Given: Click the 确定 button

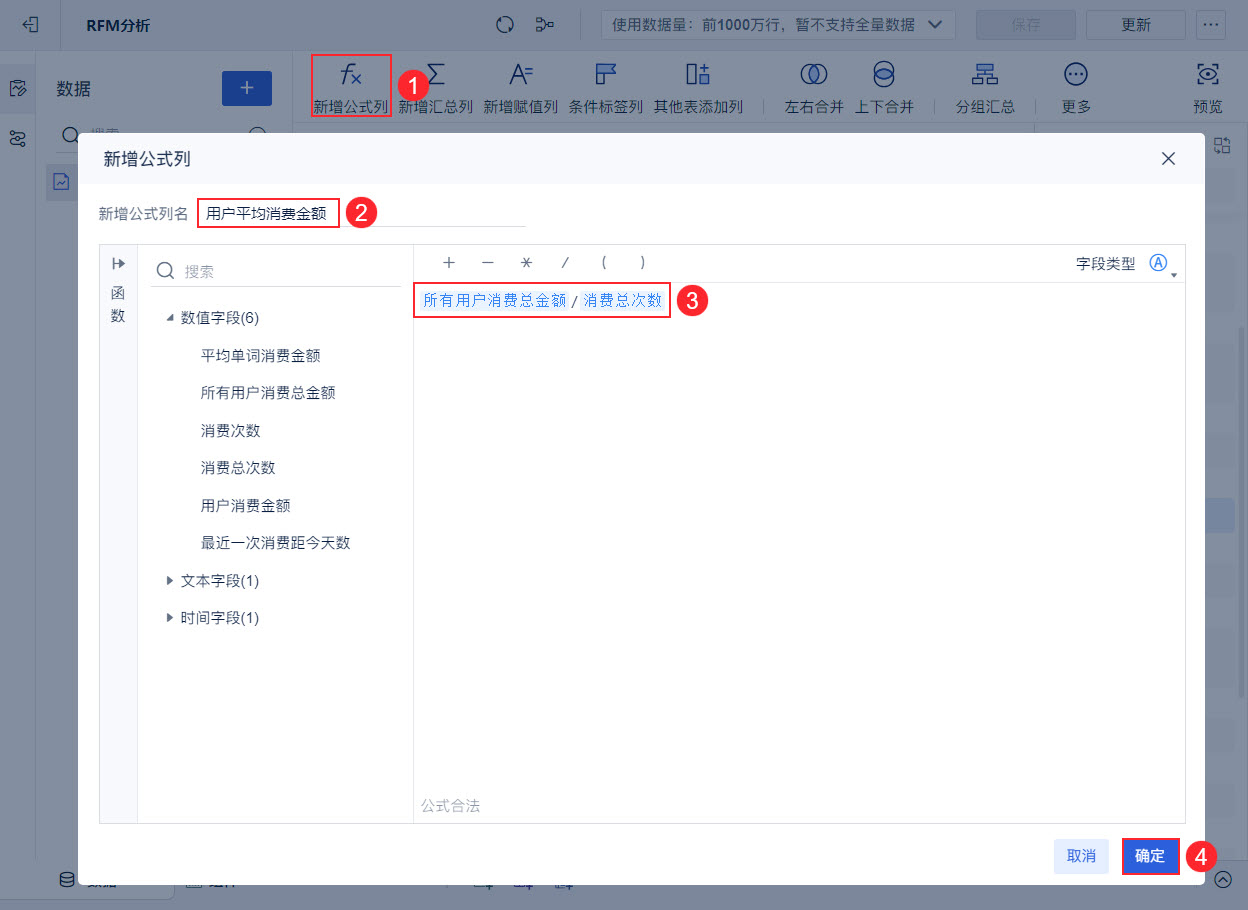Looking at the screenshot, I should point(1150,856).
